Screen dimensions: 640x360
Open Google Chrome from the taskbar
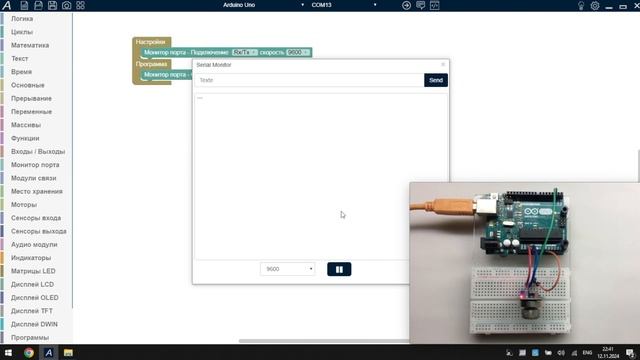29,353
